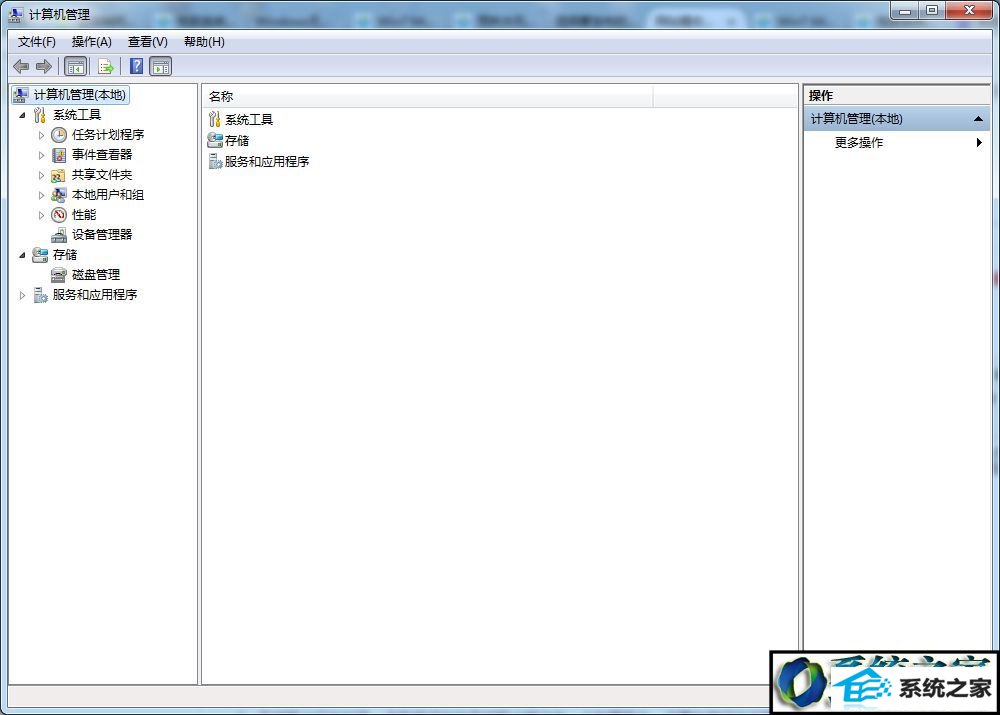
Task: Toggle the show/hide console tree icon
Action: [x=75, y=66]
